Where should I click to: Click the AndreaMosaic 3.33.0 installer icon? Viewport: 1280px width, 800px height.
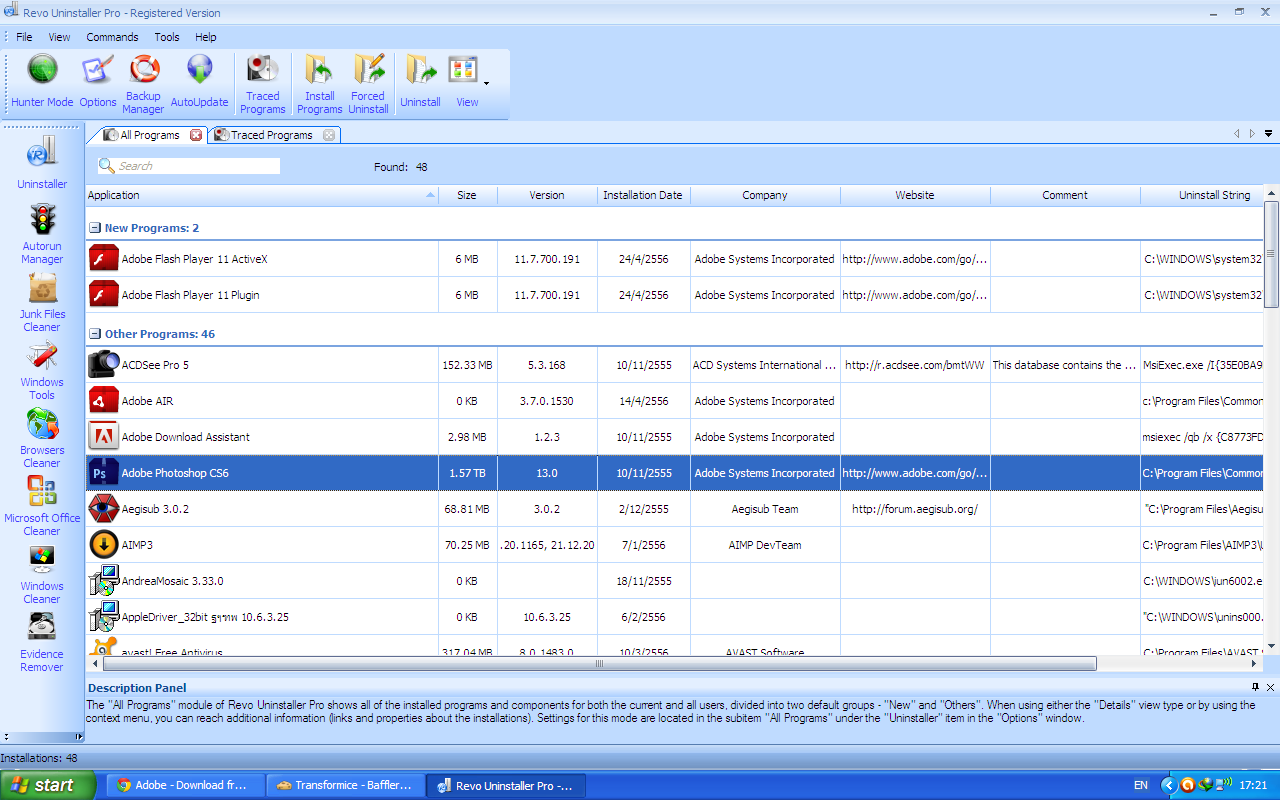pyautogui.click(x=104, y=581)
